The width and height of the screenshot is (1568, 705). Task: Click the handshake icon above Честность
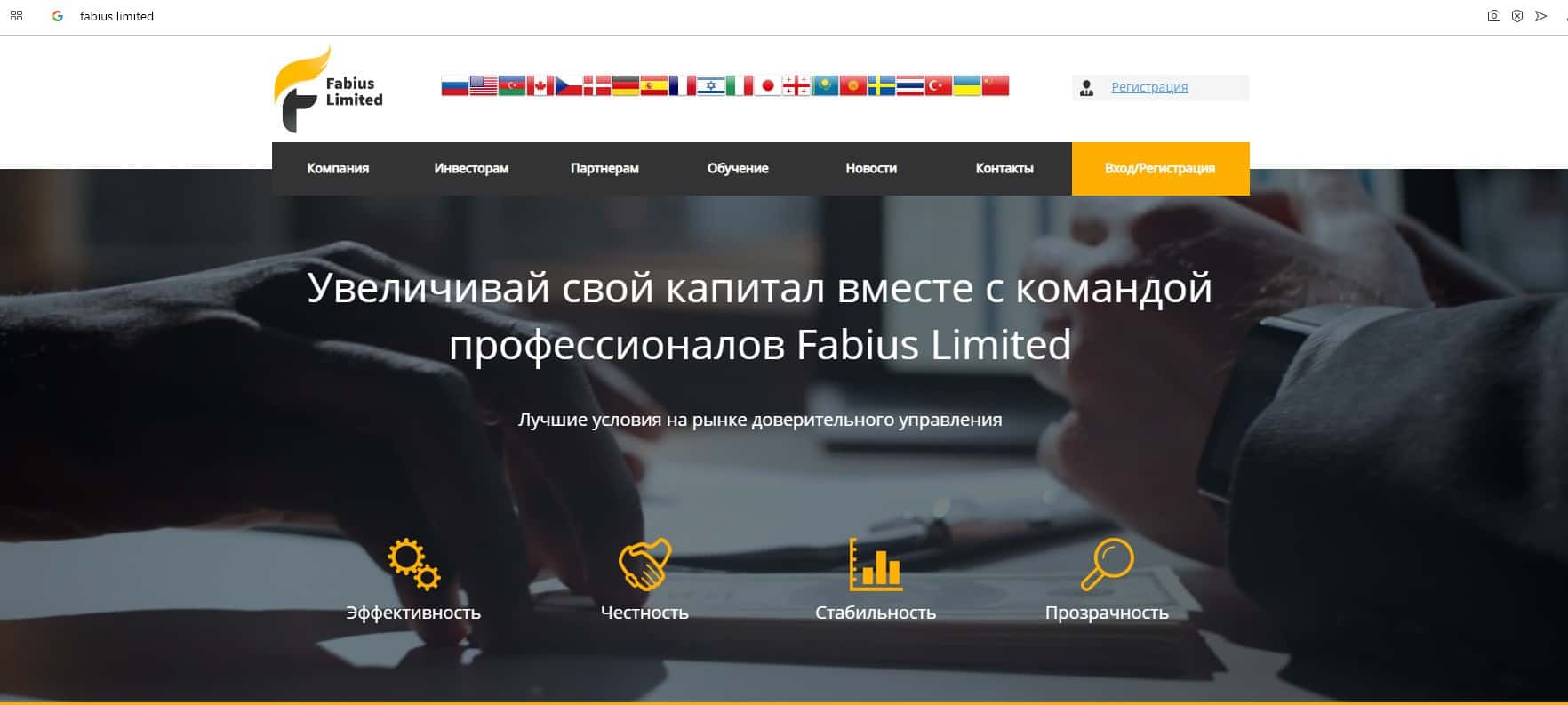pyautogui.click(x=644, y=564)
